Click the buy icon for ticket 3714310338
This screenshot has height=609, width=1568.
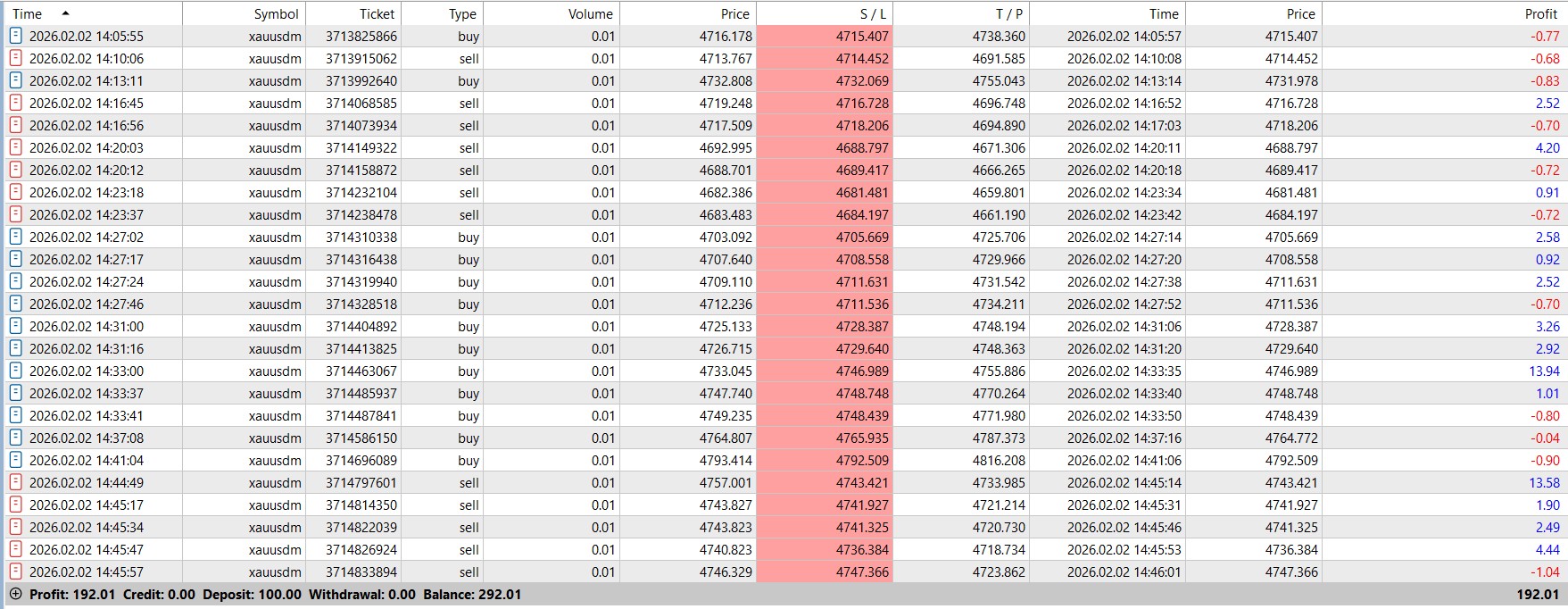[x=15, y=237]
